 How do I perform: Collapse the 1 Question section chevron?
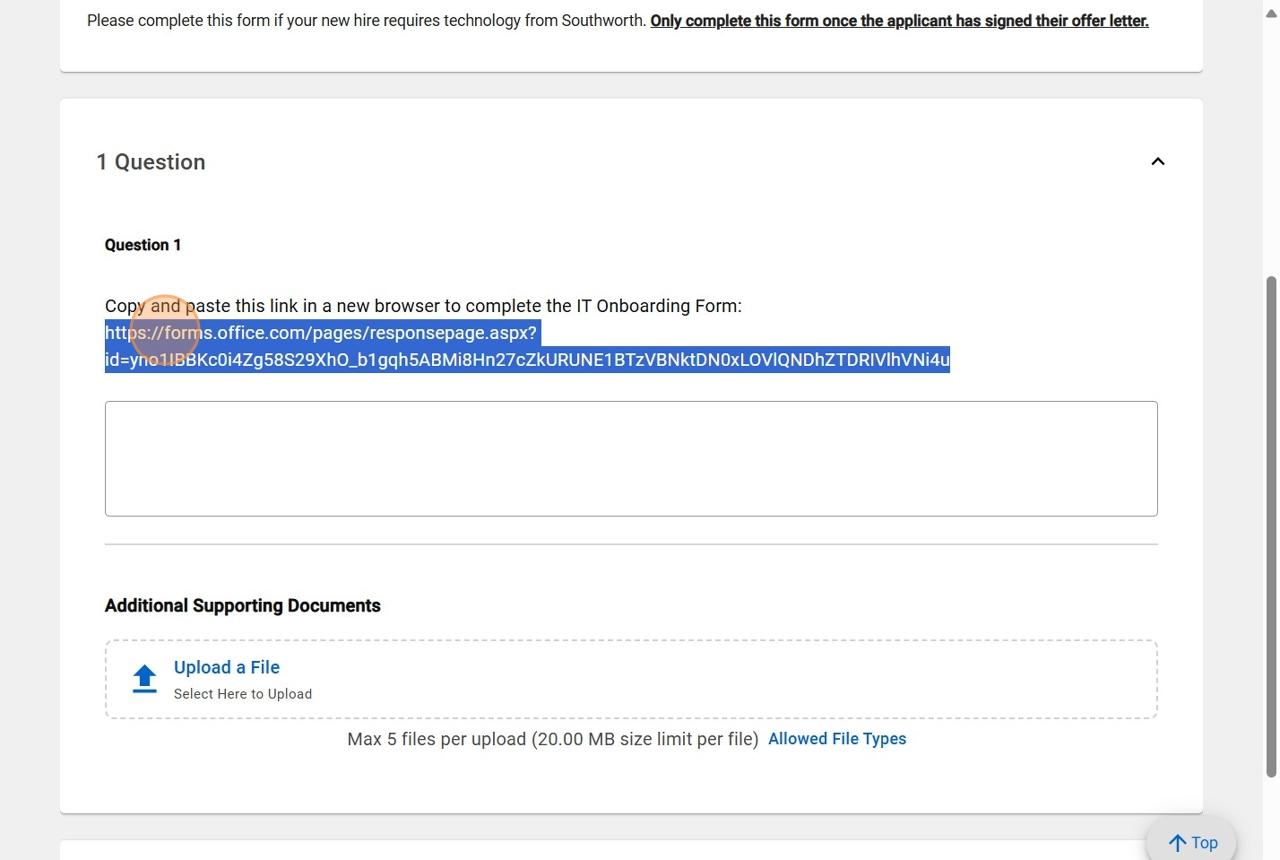point(1157,162)
